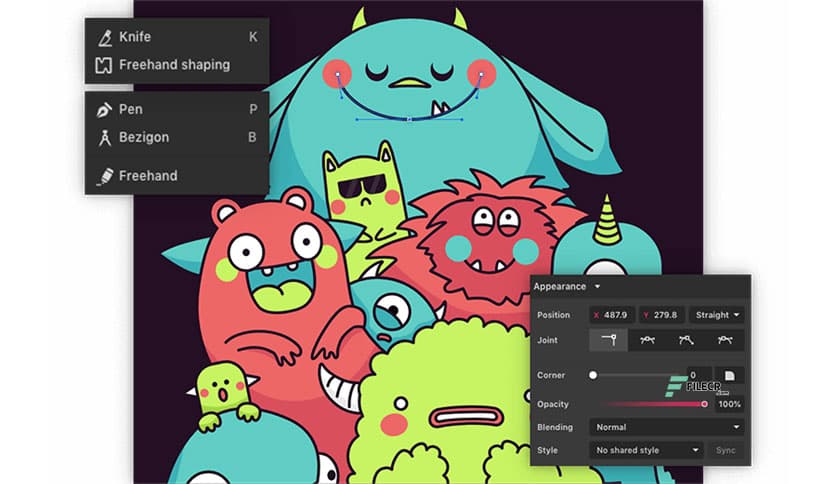Pick the Bezigon tool
The image size is (836, 484).
pos(176,137)
